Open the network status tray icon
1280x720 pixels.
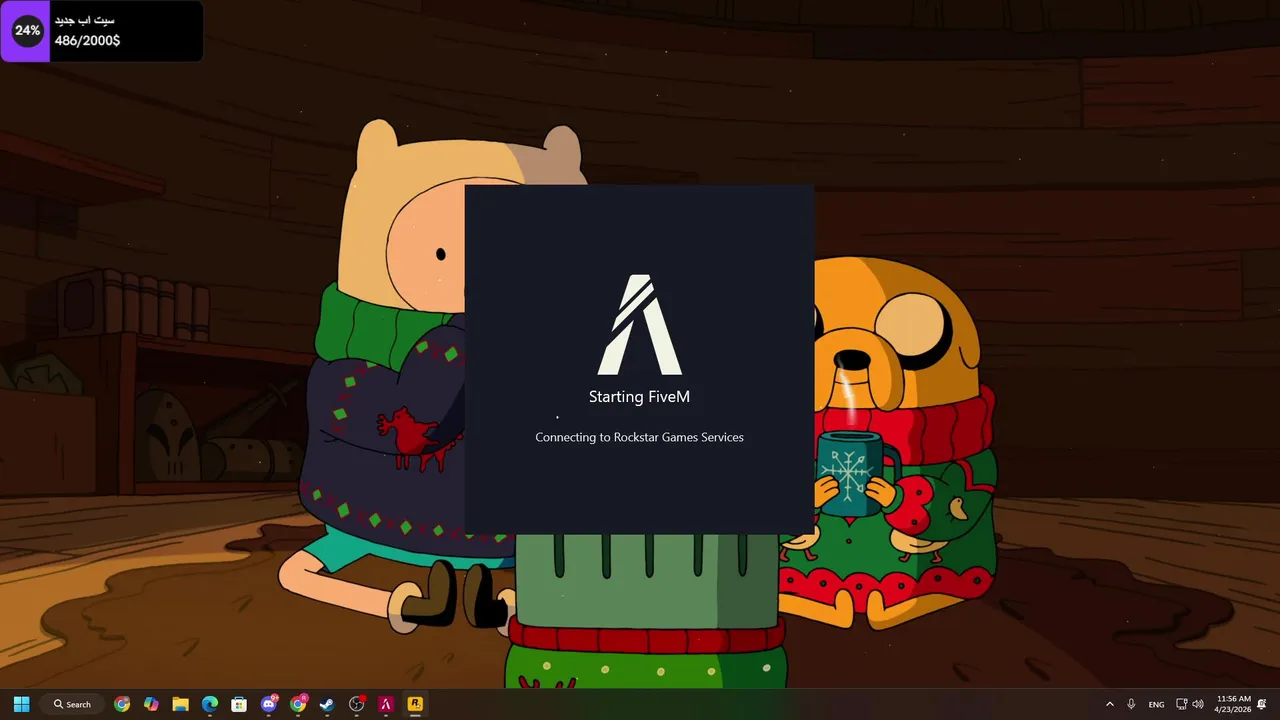click(1181, 704)
